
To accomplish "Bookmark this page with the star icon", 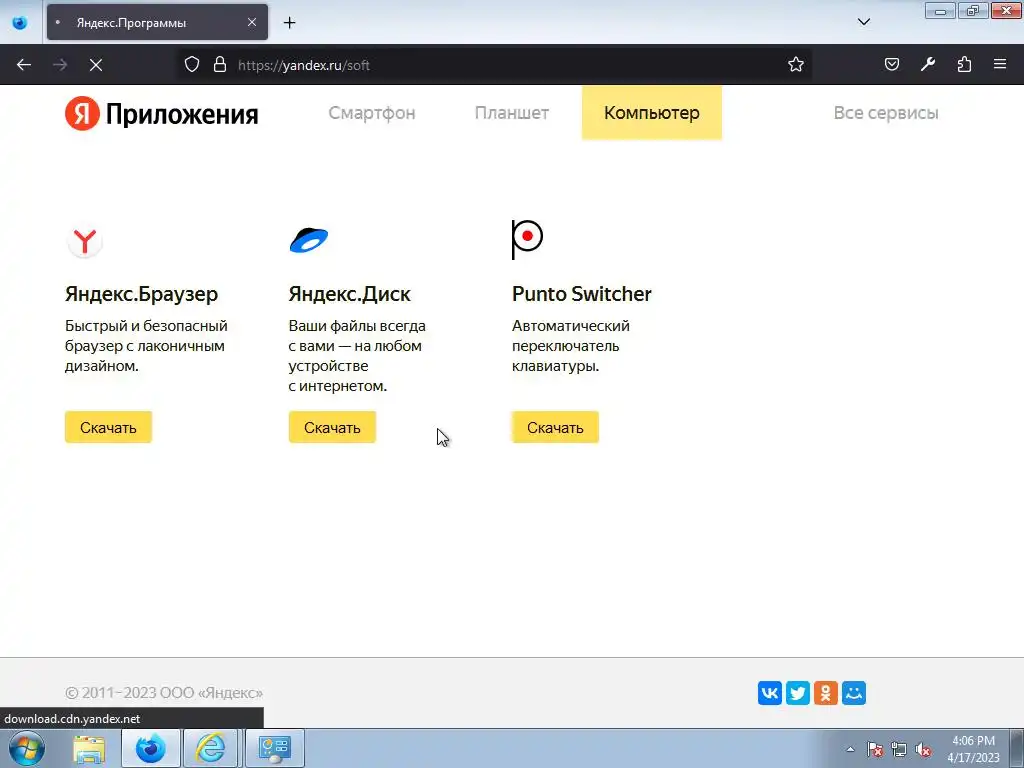I will [795, 65].
